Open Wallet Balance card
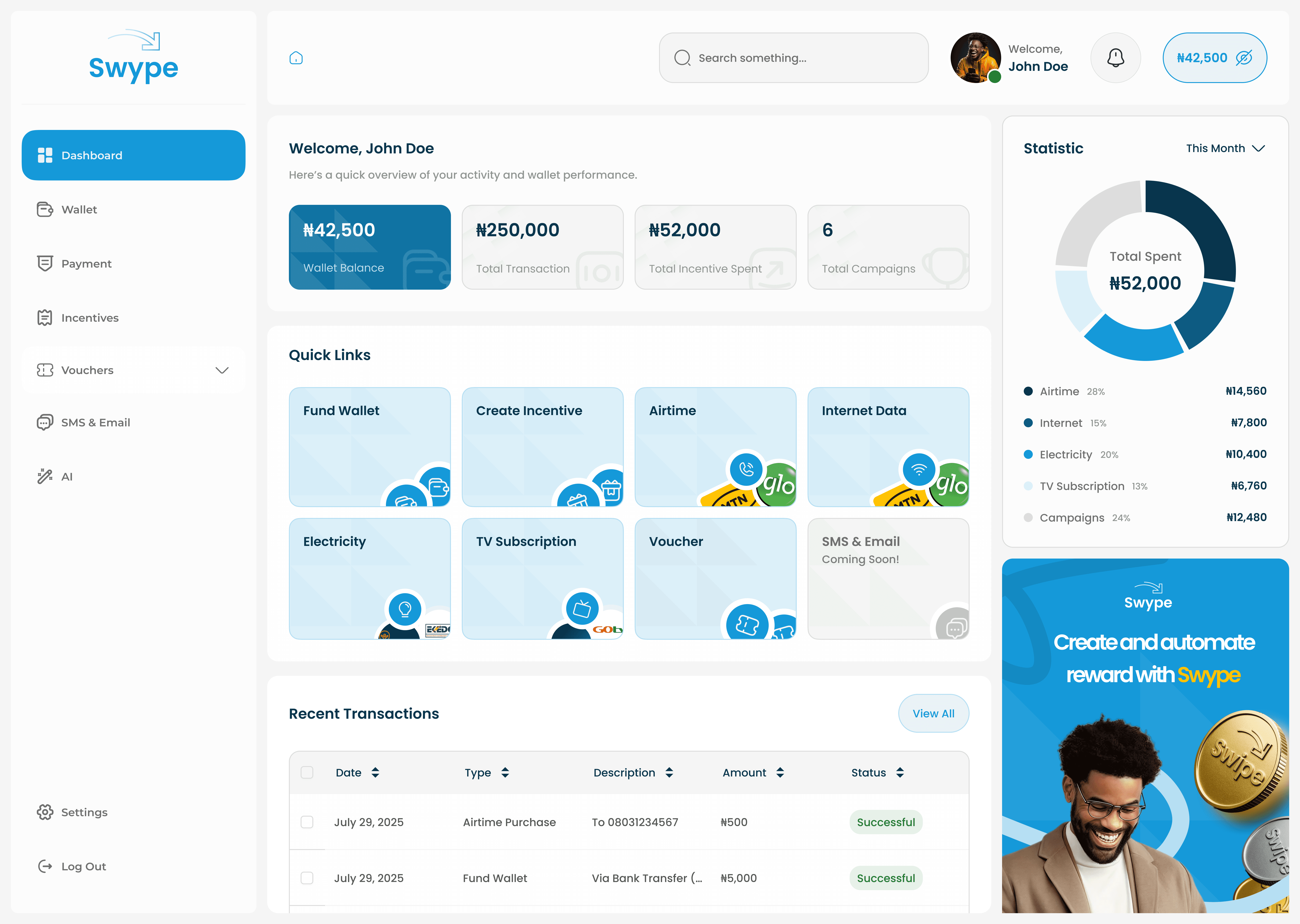This screenshot has height=924, width=1300. [x=370, y=247]
